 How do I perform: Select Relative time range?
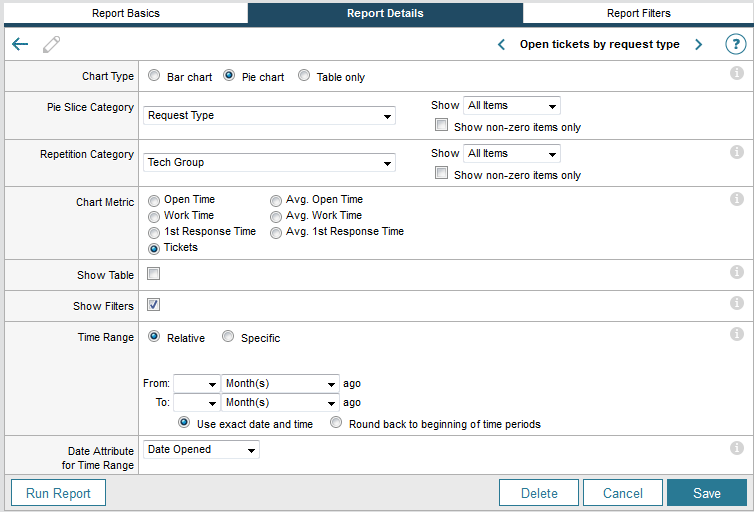(154, 337)
